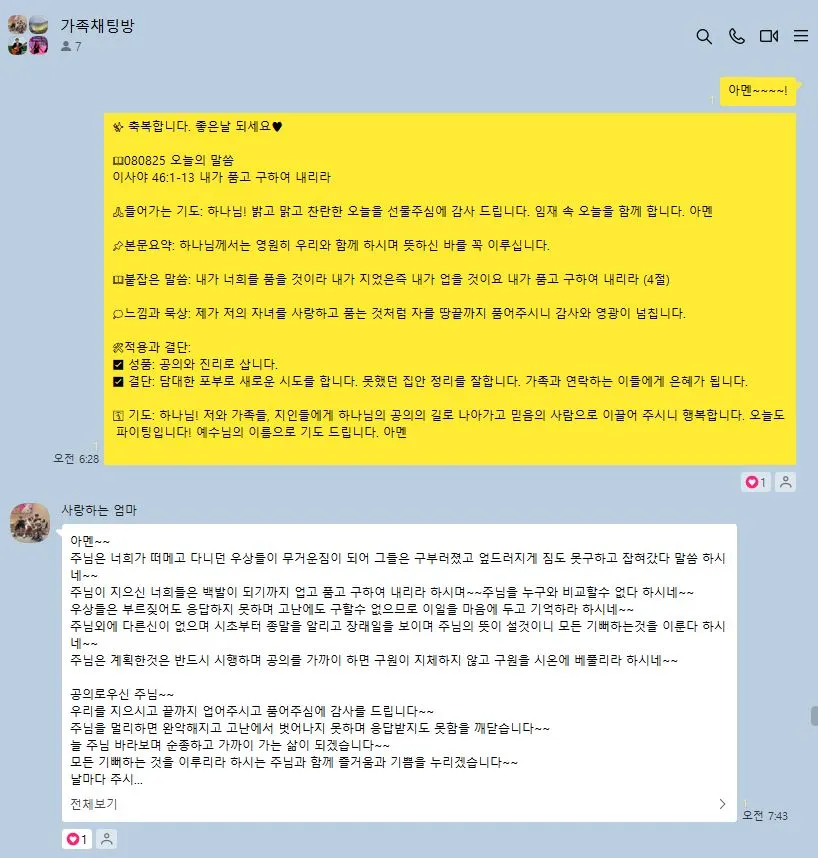Click the person icon under mom's message

[x=107, y=839]
